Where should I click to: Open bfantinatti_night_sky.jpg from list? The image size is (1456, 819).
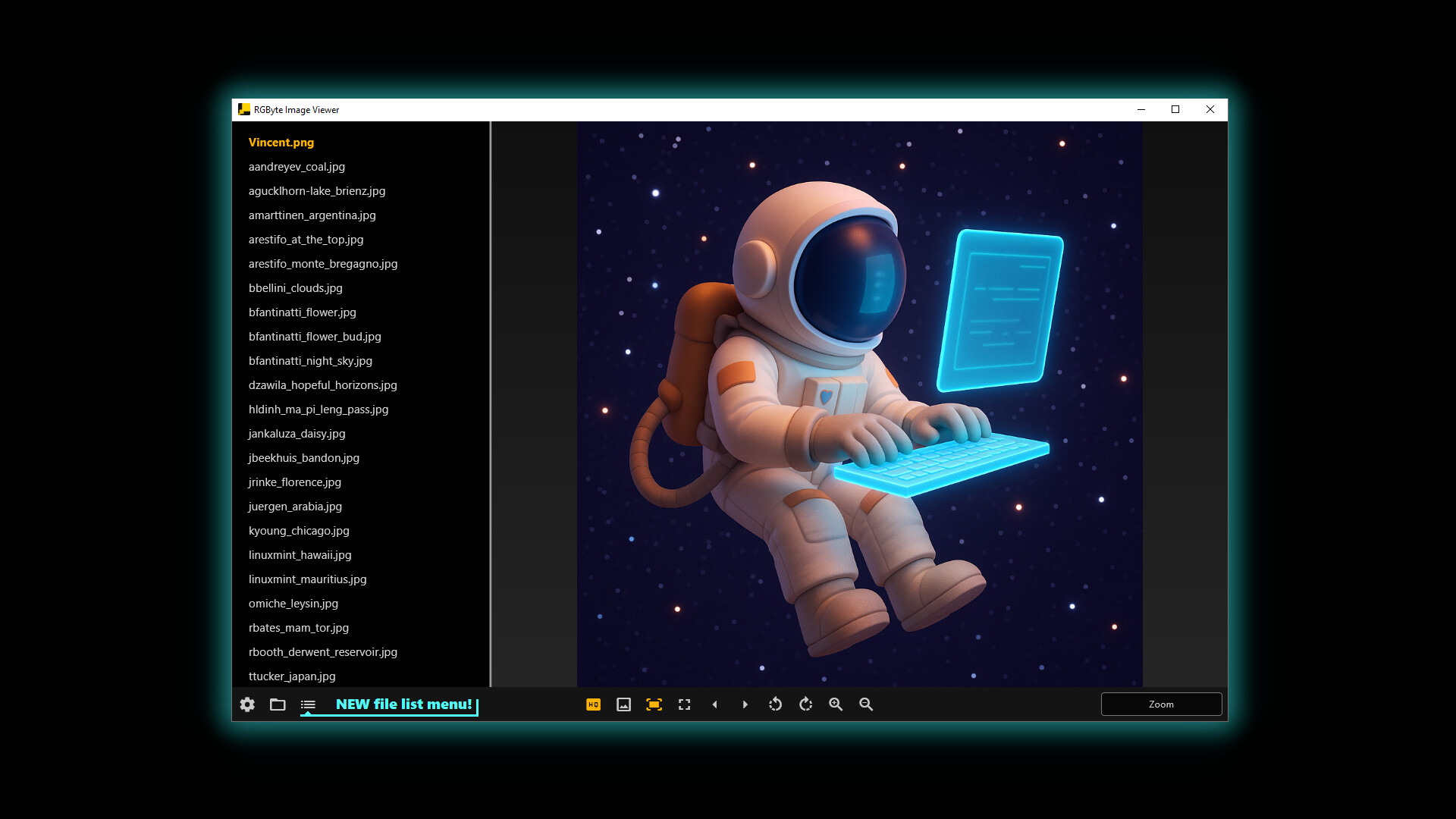click(x=310, y=361)
